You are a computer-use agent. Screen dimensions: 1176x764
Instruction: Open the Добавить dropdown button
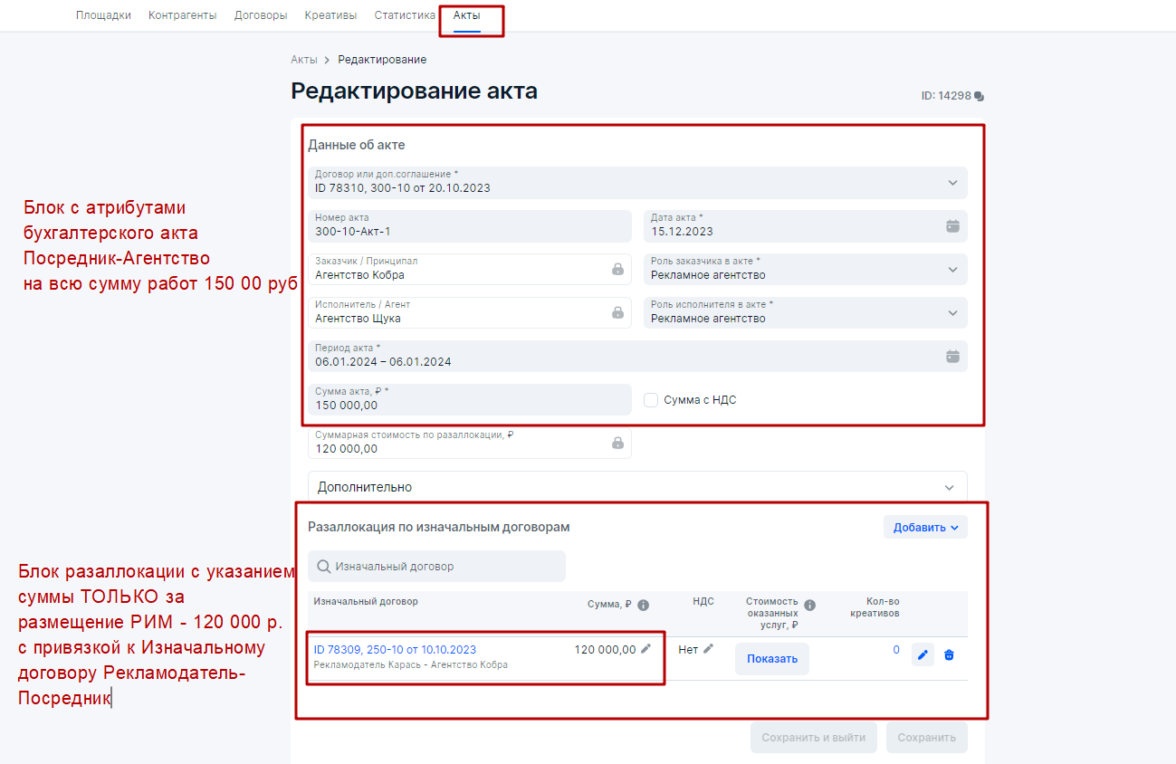926,527
